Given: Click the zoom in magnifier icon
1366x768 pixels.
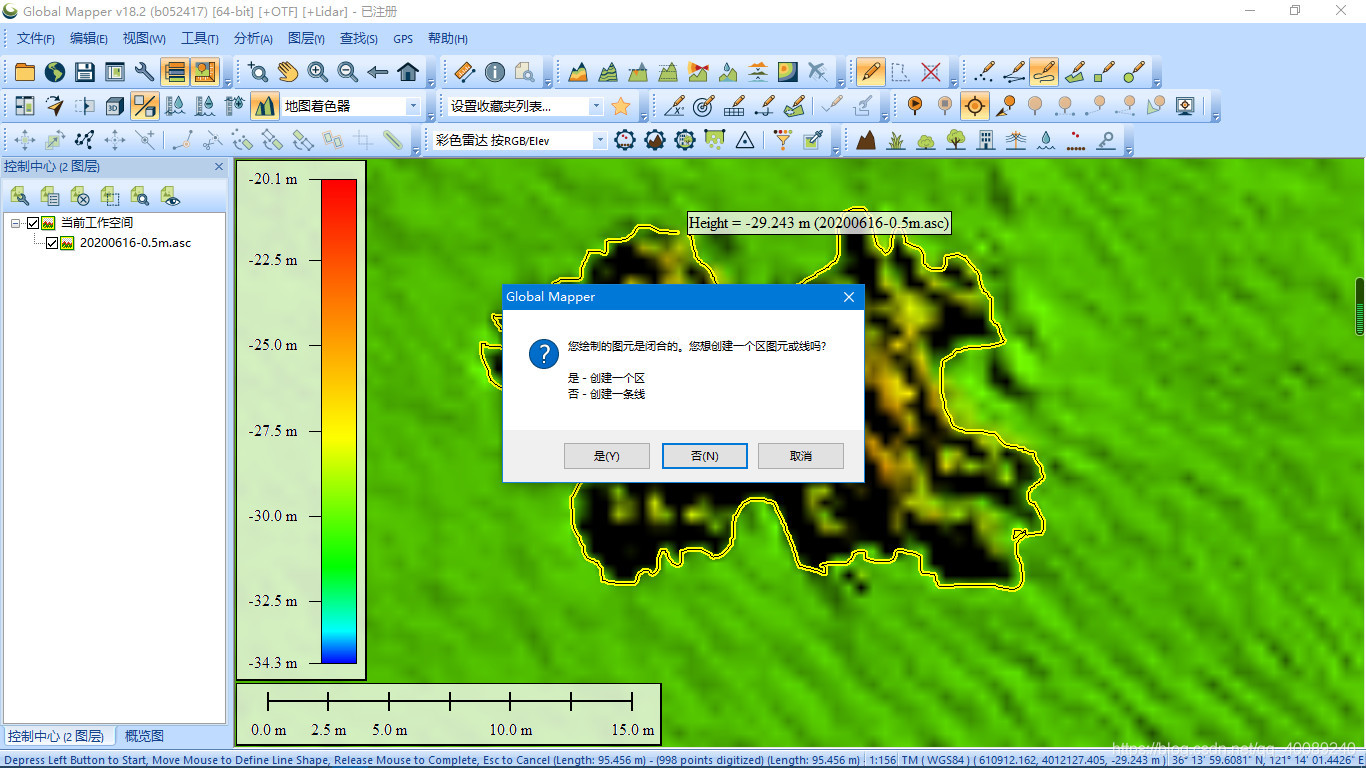Looking at the screenshot, I should coord(318,72).
